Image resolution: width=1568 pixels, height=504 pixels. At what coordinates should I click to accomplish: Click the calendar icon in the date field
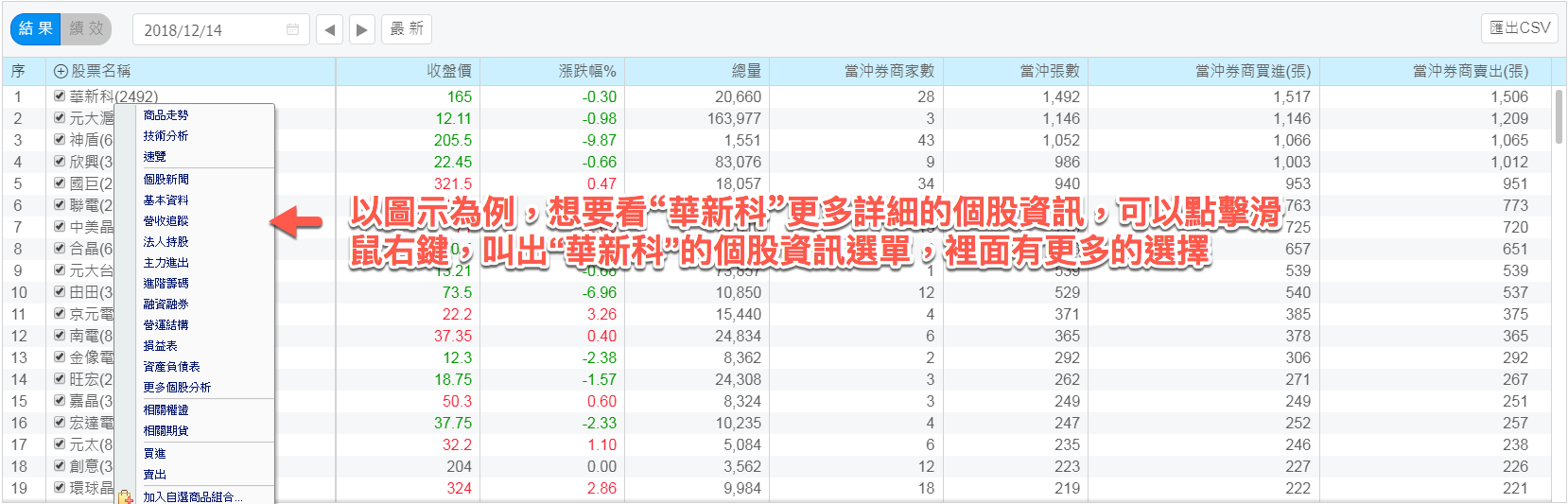[x=292, y=29]
